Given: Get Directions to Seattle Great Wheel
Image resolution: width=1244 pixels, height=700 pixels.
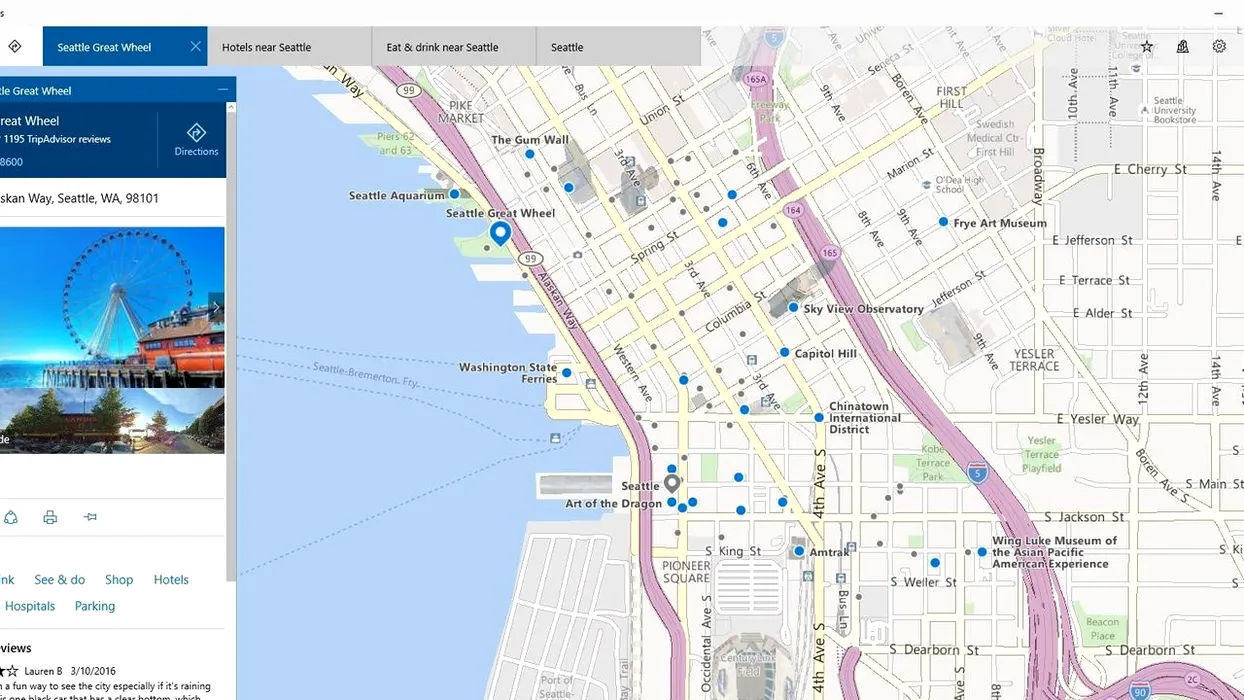Looking at the screenshot, I should [196, 139].
